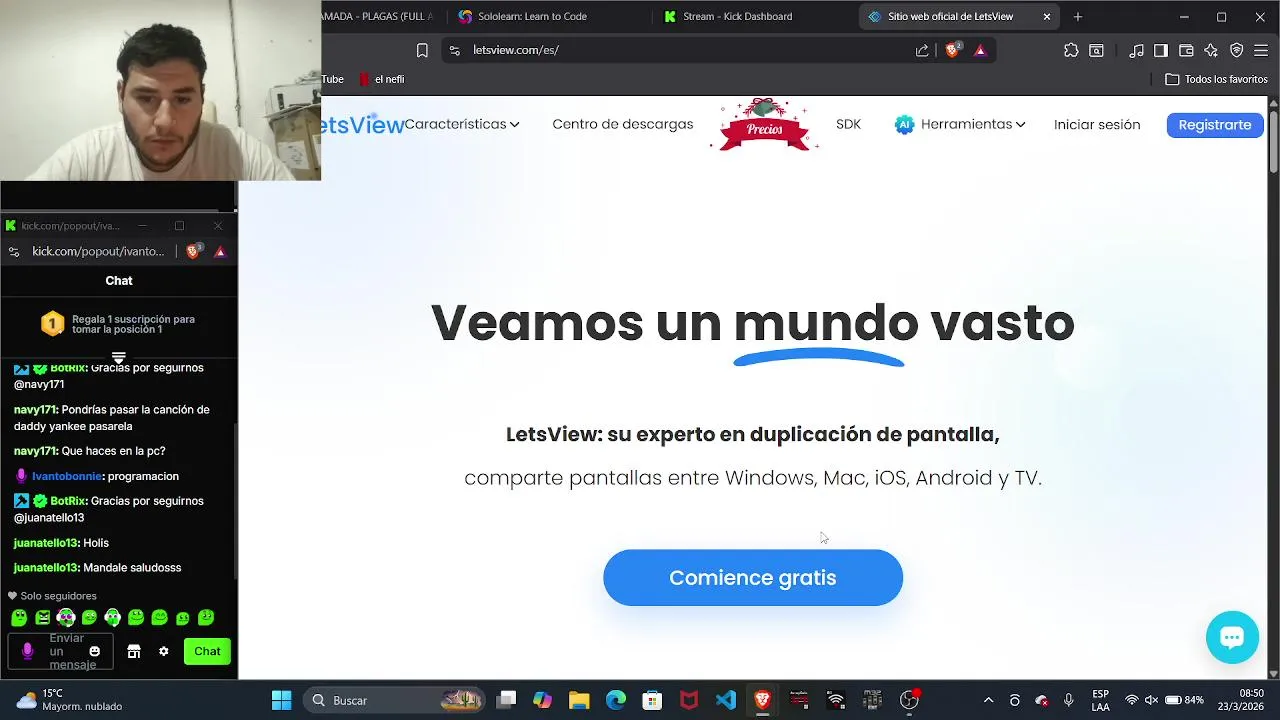This screenshot has width=1280, height=720.
Task: Open the Windows Start menu
Action: [282, 700]
